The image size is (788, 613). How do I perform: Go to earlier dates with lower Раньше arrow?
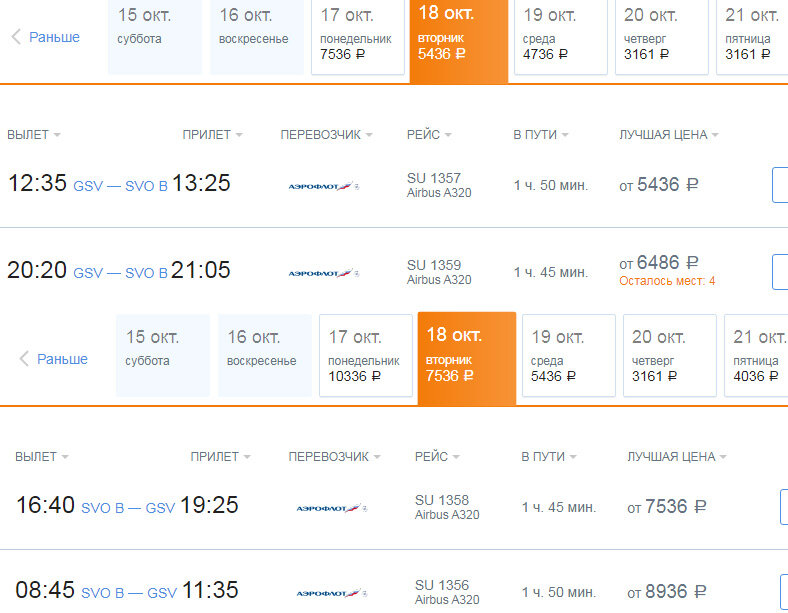point(53,359)
